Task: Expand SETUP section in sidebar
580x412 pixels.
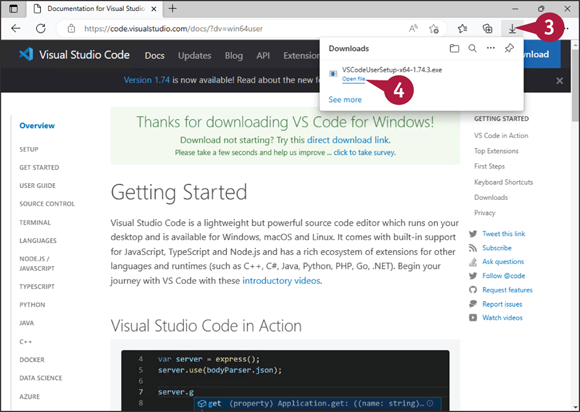Action: click(x=29, y=149)
